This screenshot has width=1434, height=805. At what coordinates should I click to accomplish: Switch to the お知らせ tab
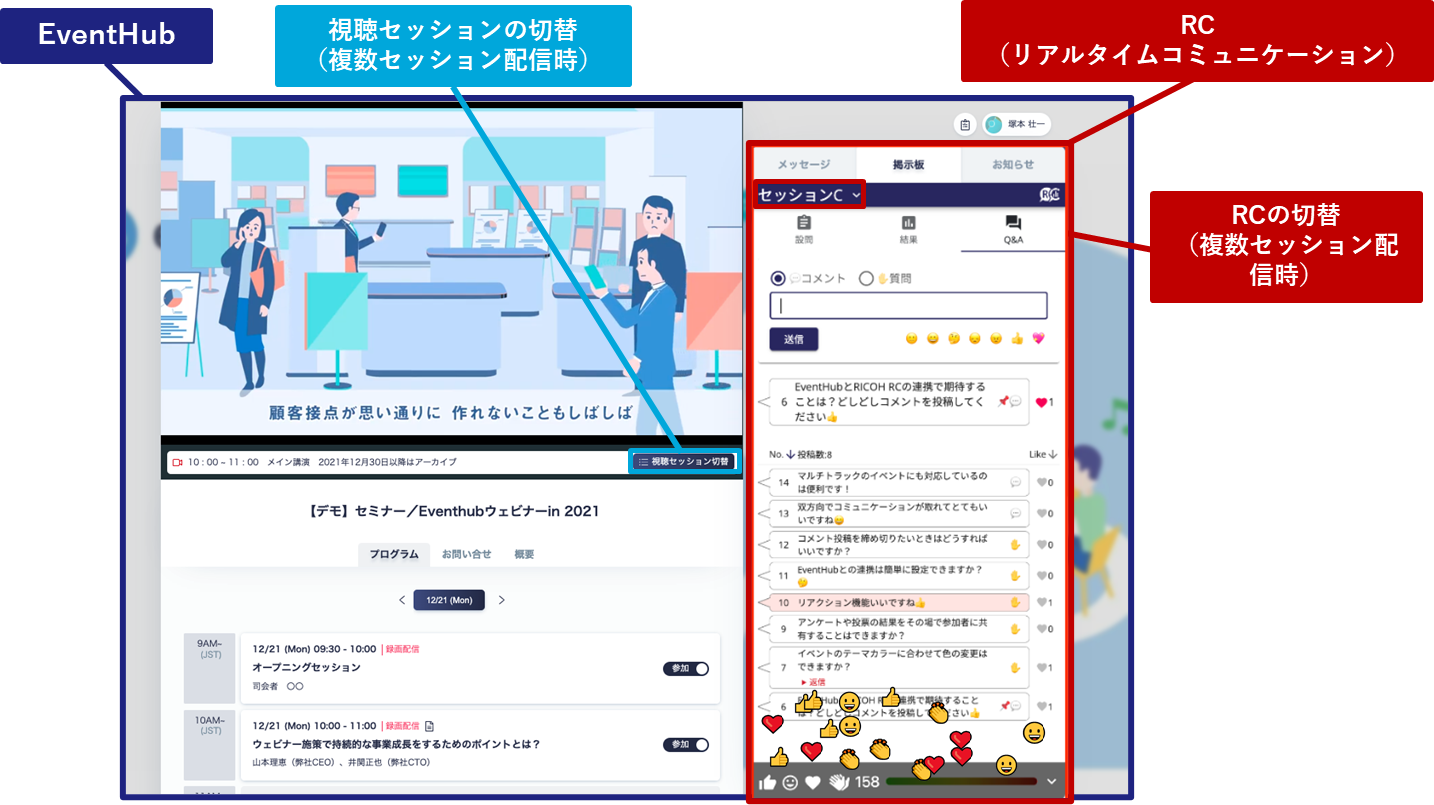click(1013, 165)
